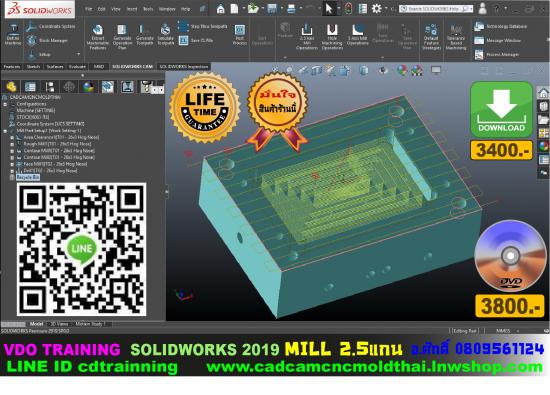Select Recycle Bin in the CAM tree
The height and width of the screenshot is (395, 550).
[x=28, y=178]
